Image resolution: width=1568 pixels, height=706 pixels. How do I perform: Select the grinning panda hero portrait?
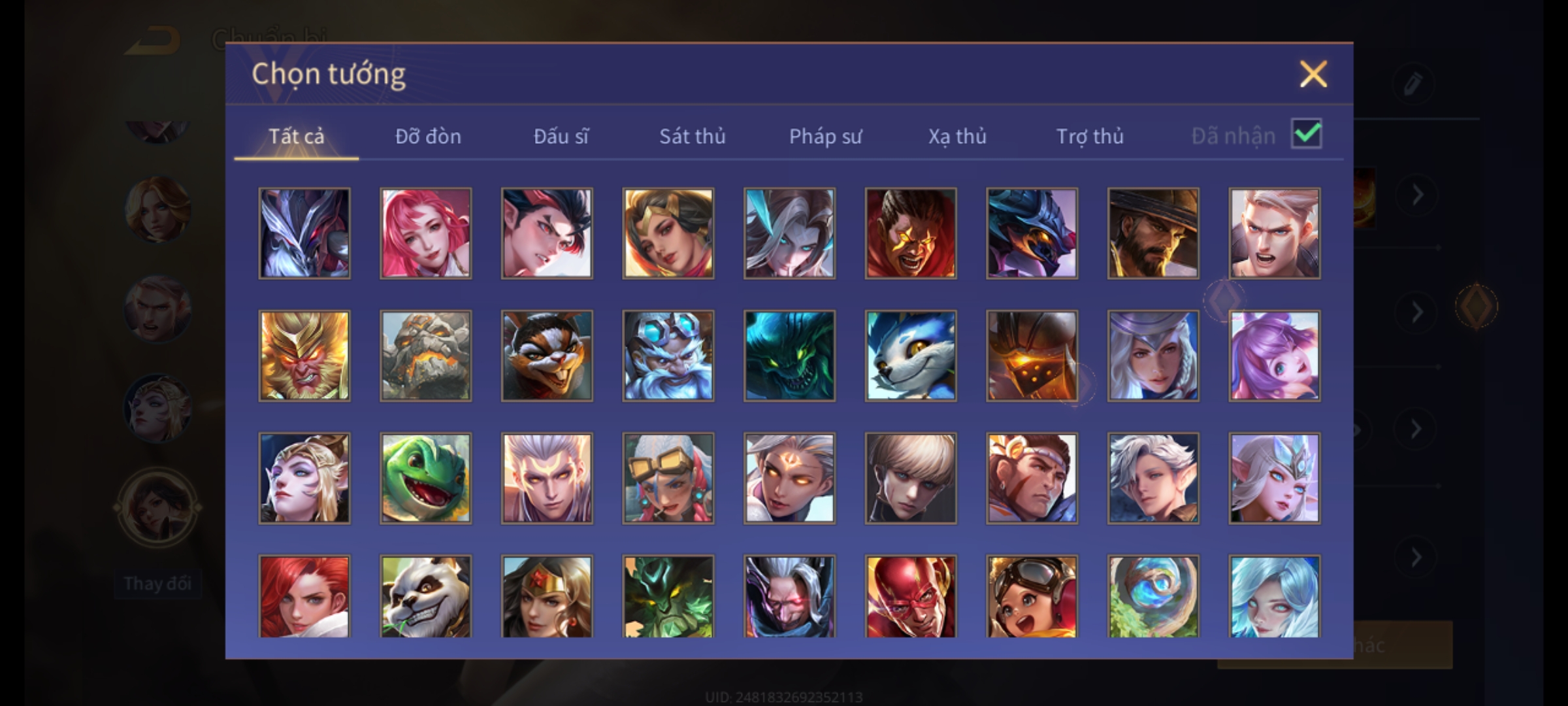pos(425,596)
